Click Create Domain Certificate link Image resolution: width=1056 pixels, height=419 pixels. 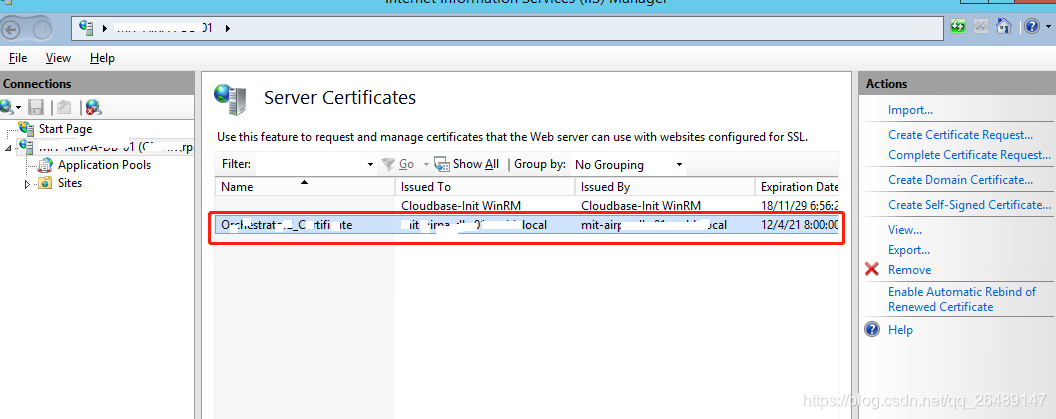[960, 180]
